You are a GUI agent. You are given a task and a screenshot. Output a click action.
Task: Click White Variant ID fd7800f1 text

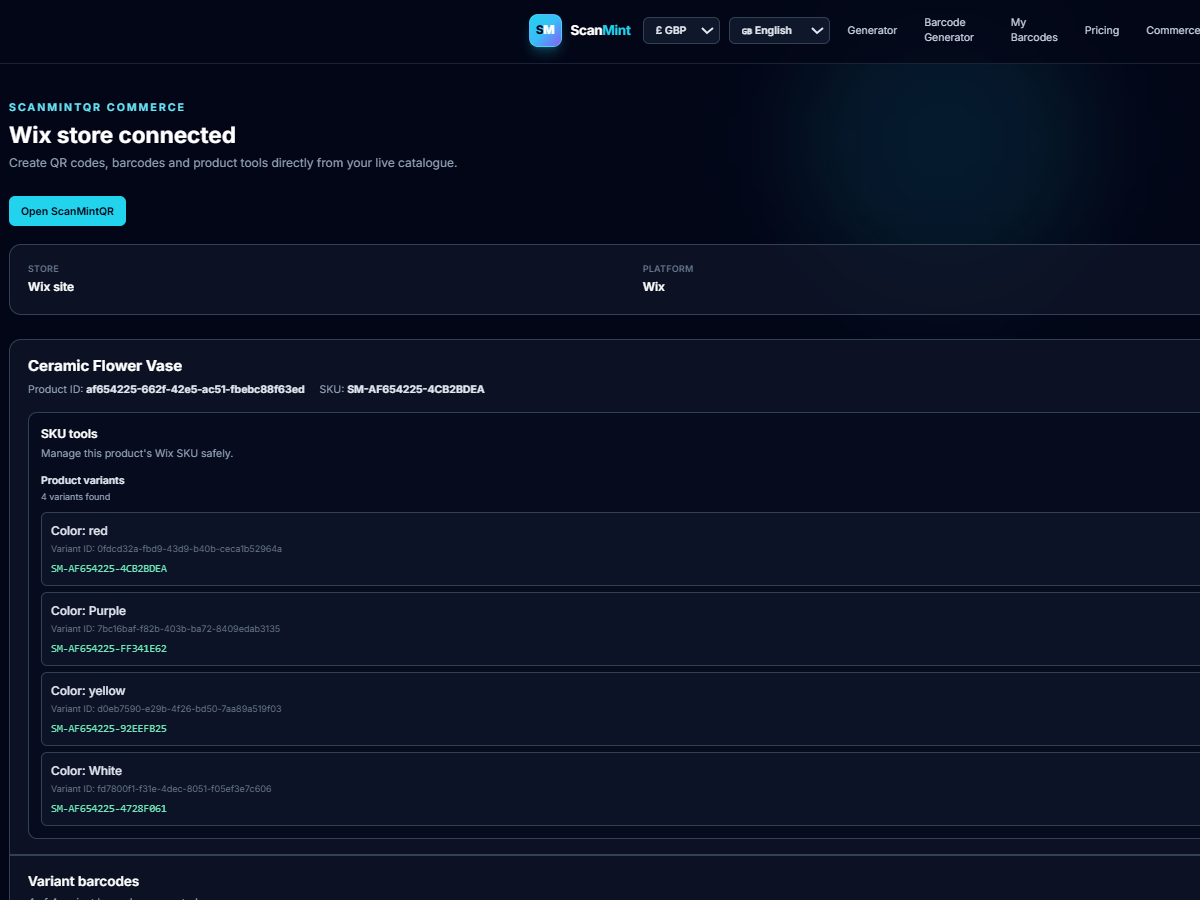pos(161,789)
